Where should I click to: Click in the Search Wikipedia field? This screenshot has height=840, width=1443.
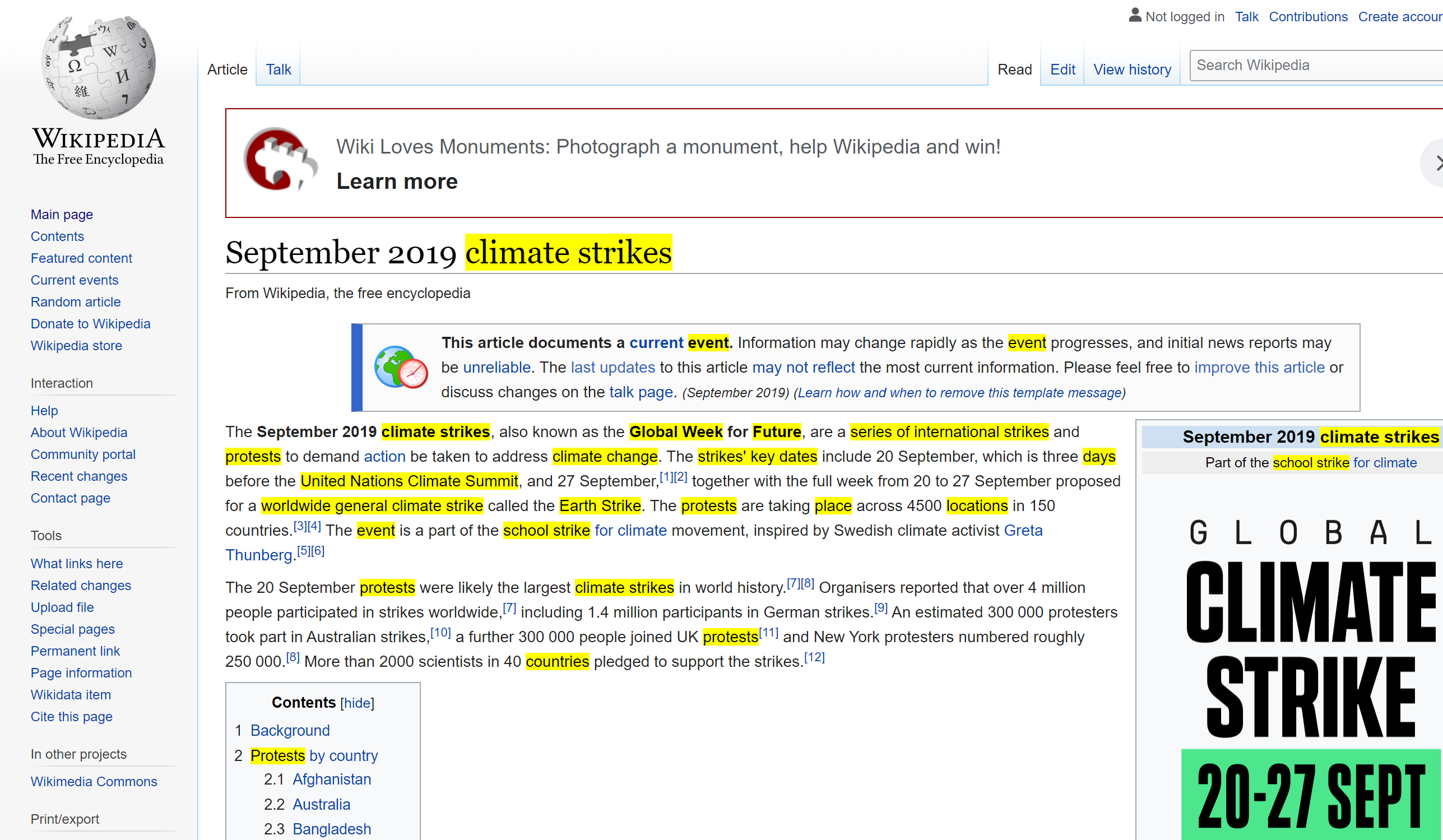point(1311,65)
